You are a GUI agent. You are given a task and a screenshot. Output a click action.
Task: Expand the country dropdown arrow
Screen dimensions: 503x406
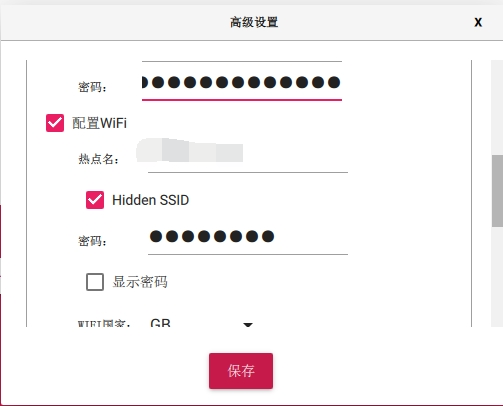pos(248,324)
